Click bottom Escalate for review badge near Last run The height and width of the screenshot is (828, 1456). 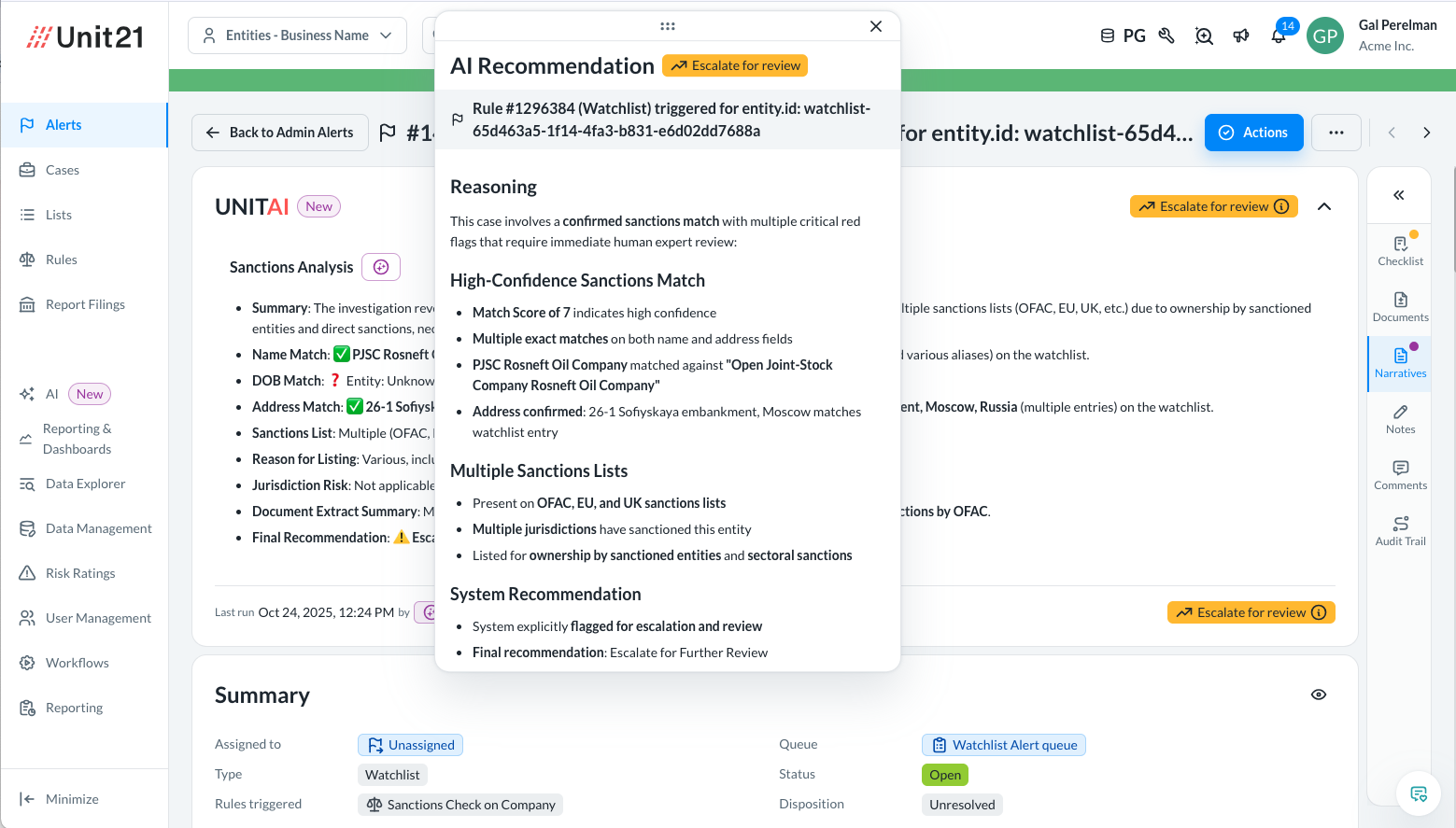1251,612
